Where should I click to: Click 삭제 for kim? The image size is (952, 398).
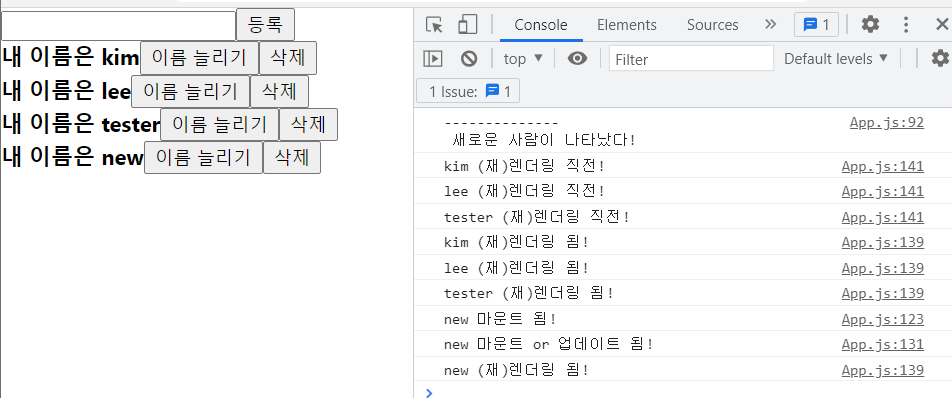tap(288, 58)
